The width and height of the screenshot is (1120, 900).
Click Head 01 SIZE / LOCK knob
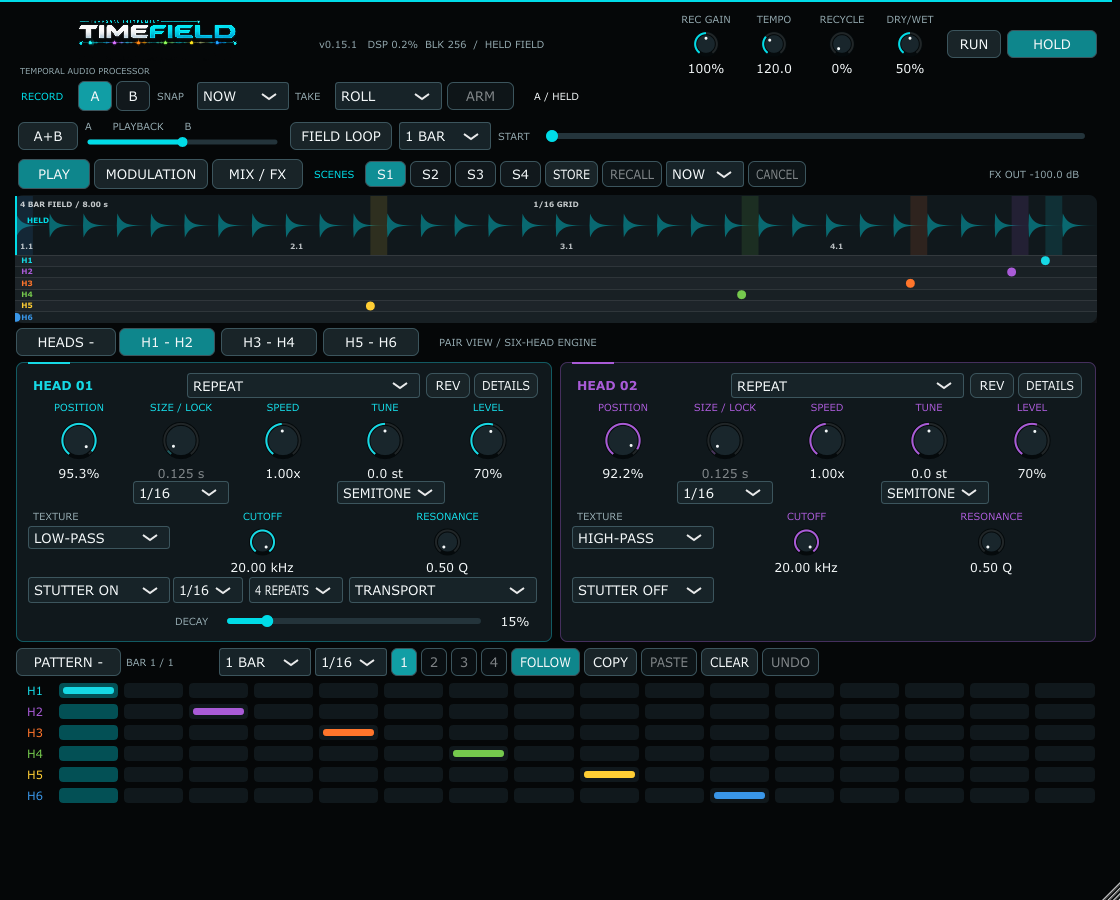pyautogui.click(x=181, y=441)
